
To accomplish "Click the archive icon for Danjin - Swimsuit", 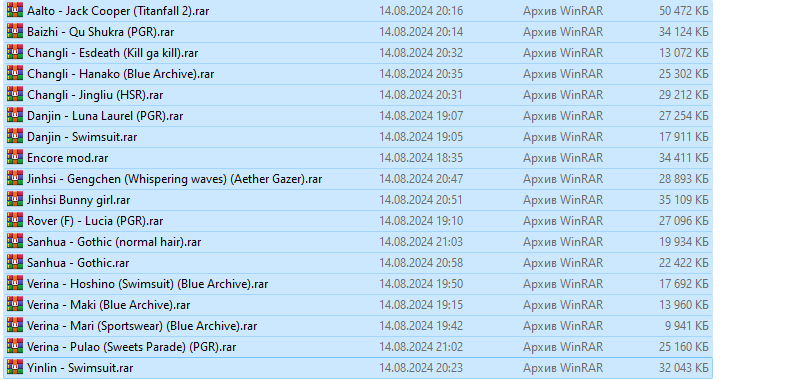I will [x=15, y=136].
